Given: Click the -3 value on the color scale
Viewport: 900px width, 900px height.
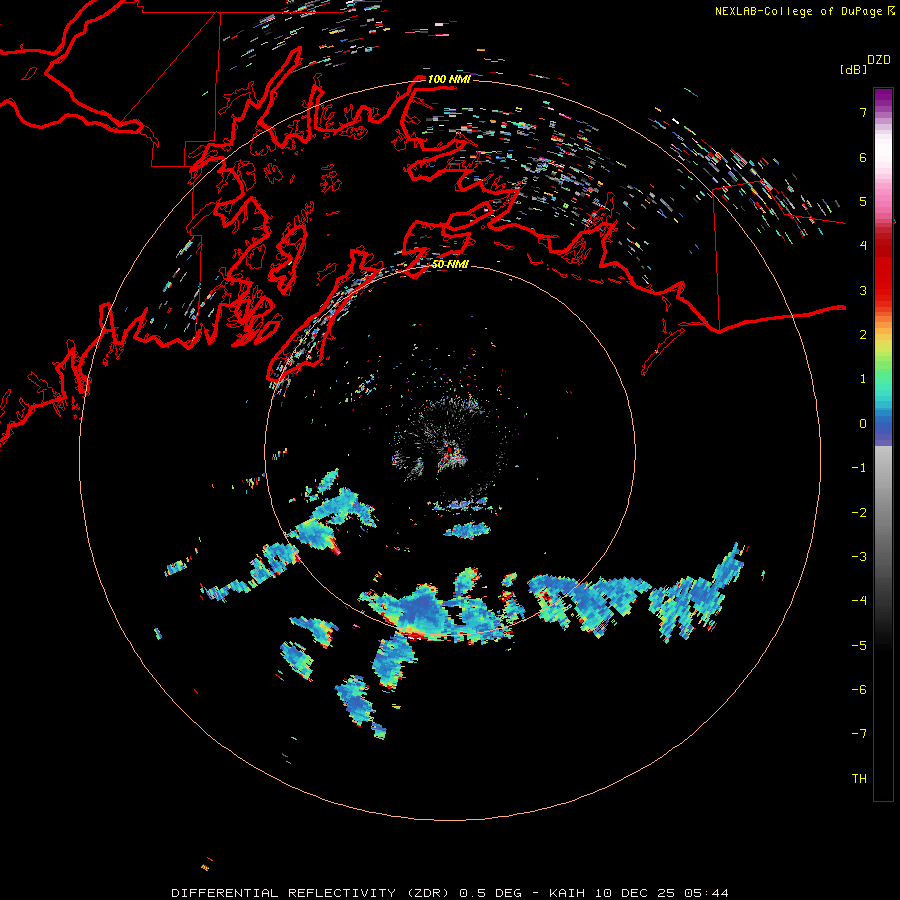Looking at the screenshot, I should 859,556.
